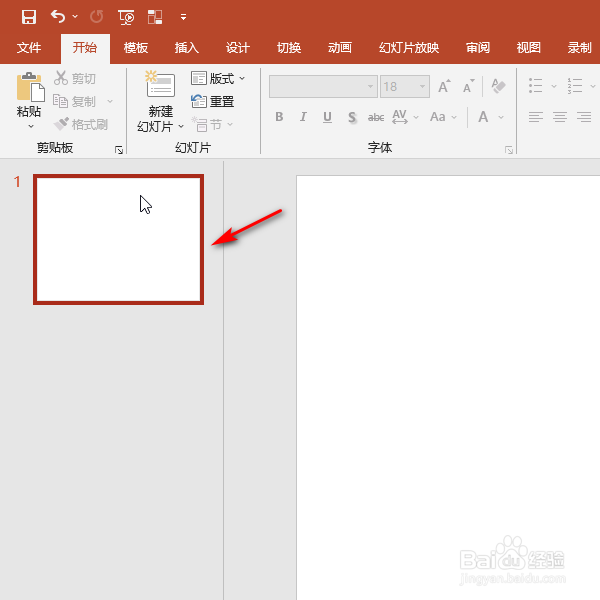Click the Redo icon
This screenshot has height=600, width=600.
[x=96, y=17]
